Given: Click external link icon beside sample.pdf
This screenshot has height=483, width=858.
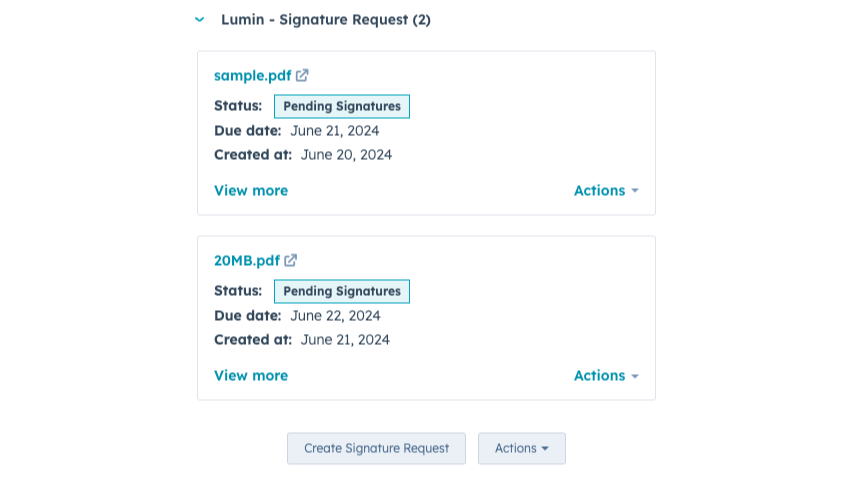Looking at the screenshot, I should (302, 75).
